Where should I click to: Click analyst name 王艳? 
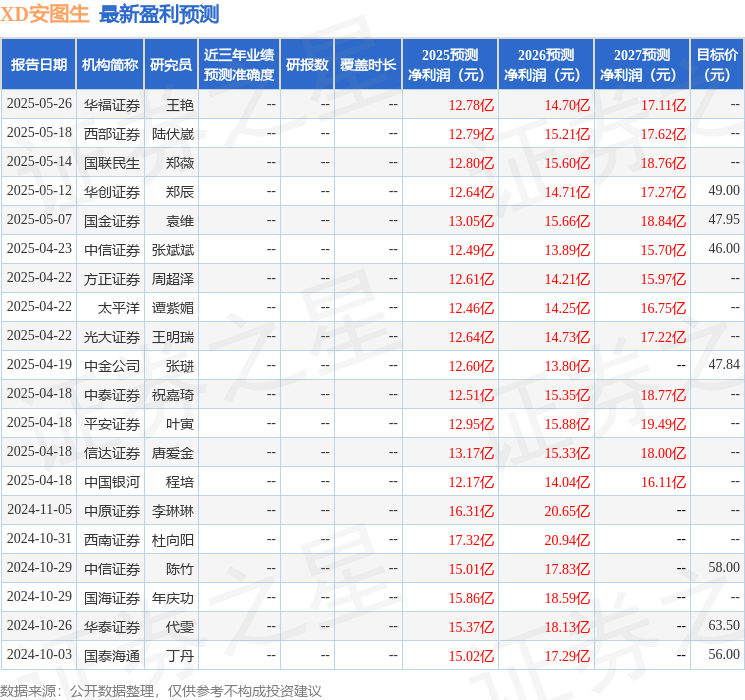click(x=180, y=105)
